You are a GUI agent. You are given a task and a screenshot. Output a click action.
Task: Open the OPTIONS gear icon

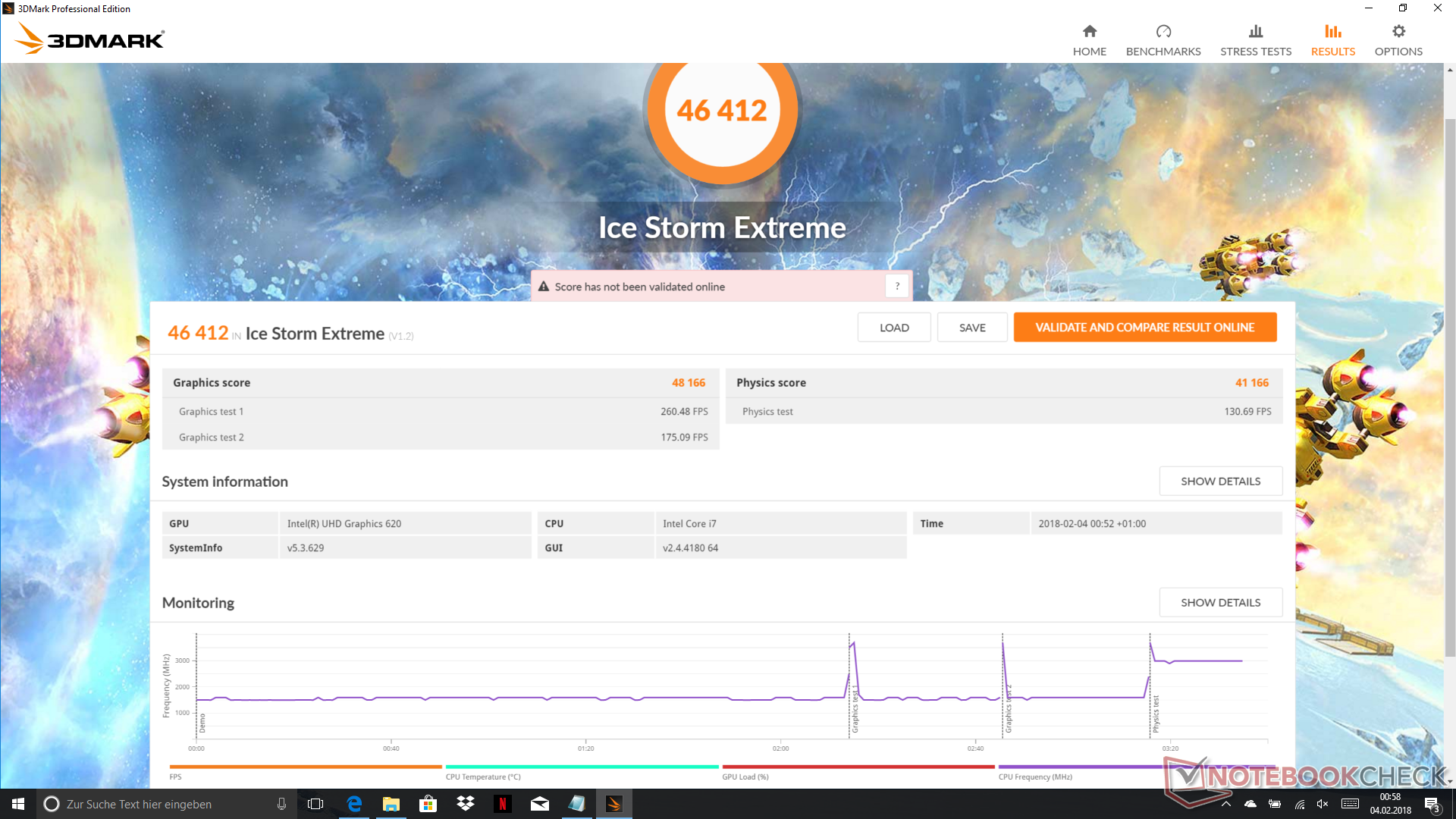pyautogui.click(x=1398, y=32)
